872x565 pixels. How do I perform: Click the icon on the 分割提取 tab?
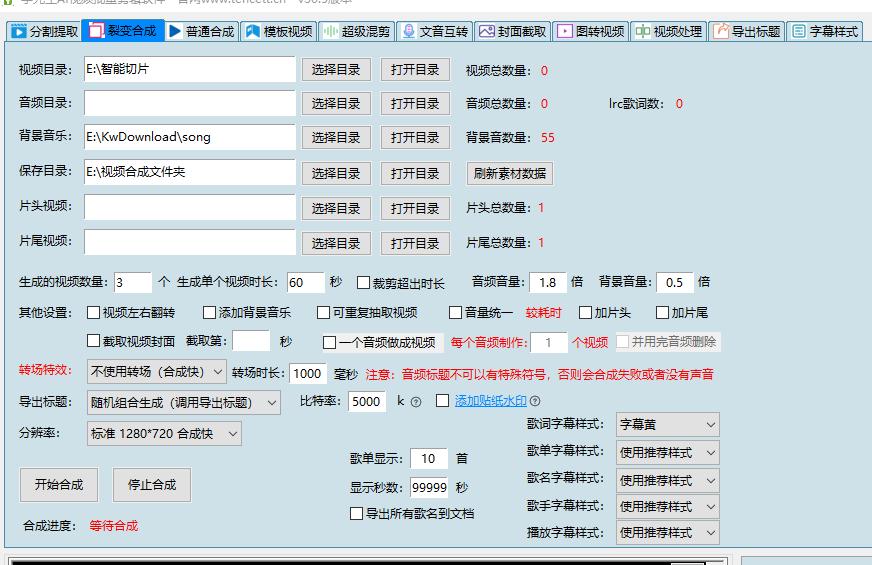tap(18, 31)
